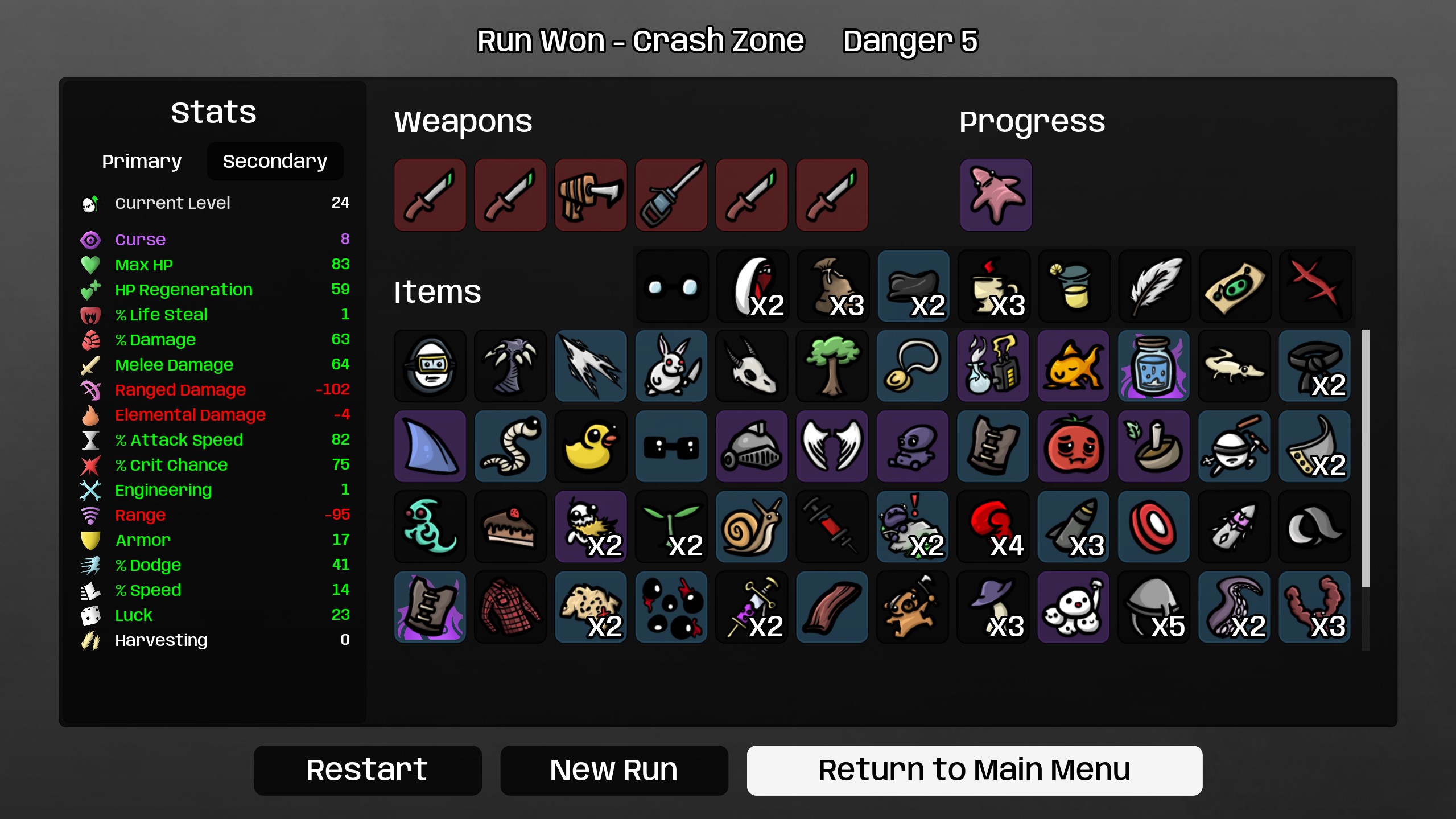Return to Main Menu
Image resolution: width=1456 pixels, height=819 pixels.
pos(974,770)
